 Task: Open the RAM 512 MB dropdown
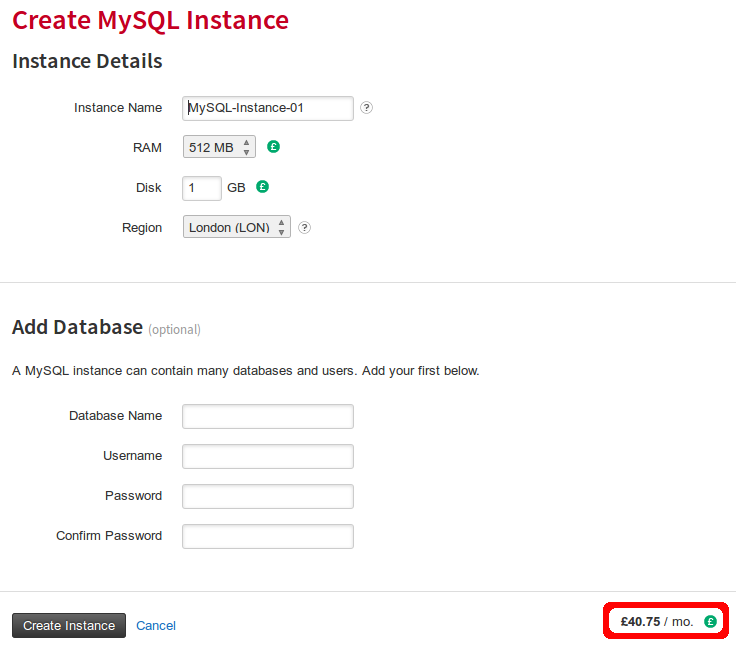click(219, 147)
